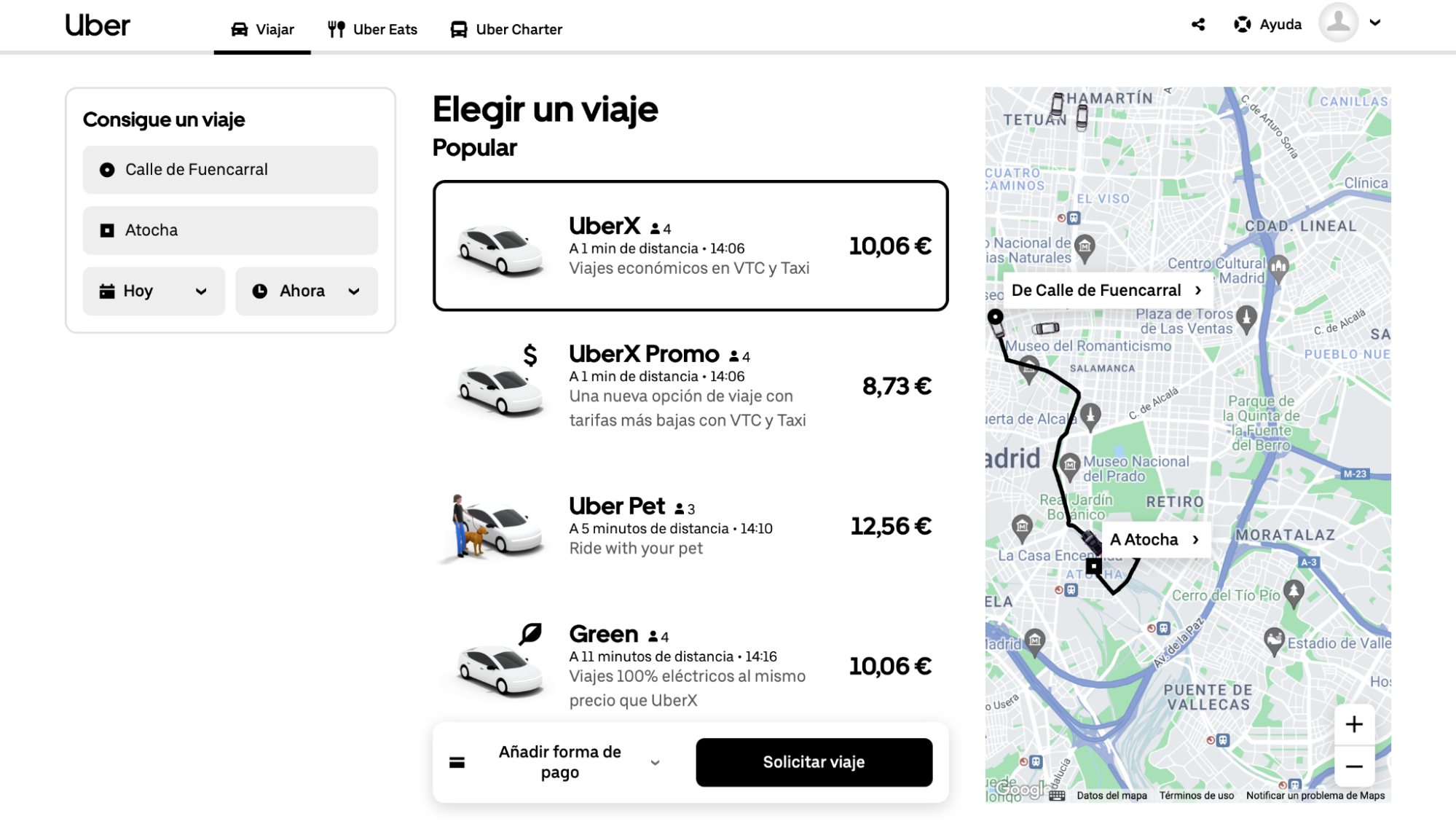Screen dimensions: 1456x824
Task: Expand the Hoy date dropdown
Action: (154, 291)
